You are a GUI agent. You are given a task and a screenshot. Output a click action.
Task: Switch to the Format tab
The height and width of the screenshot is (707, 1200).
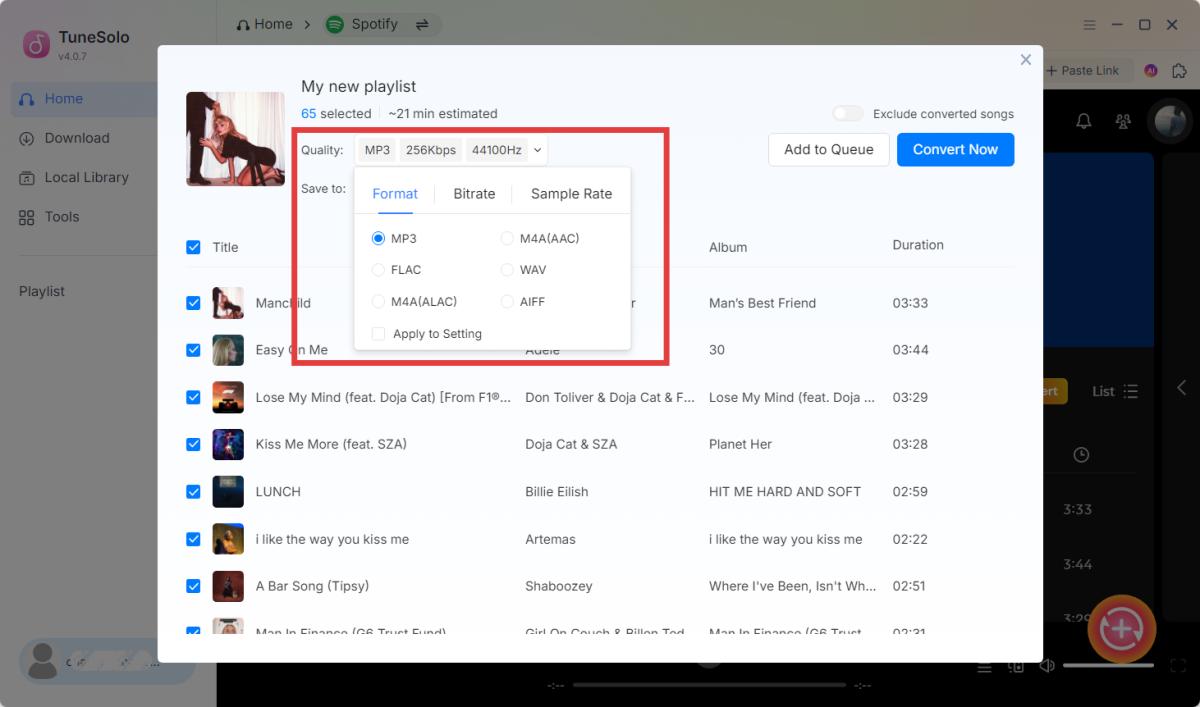coord(395,194)
